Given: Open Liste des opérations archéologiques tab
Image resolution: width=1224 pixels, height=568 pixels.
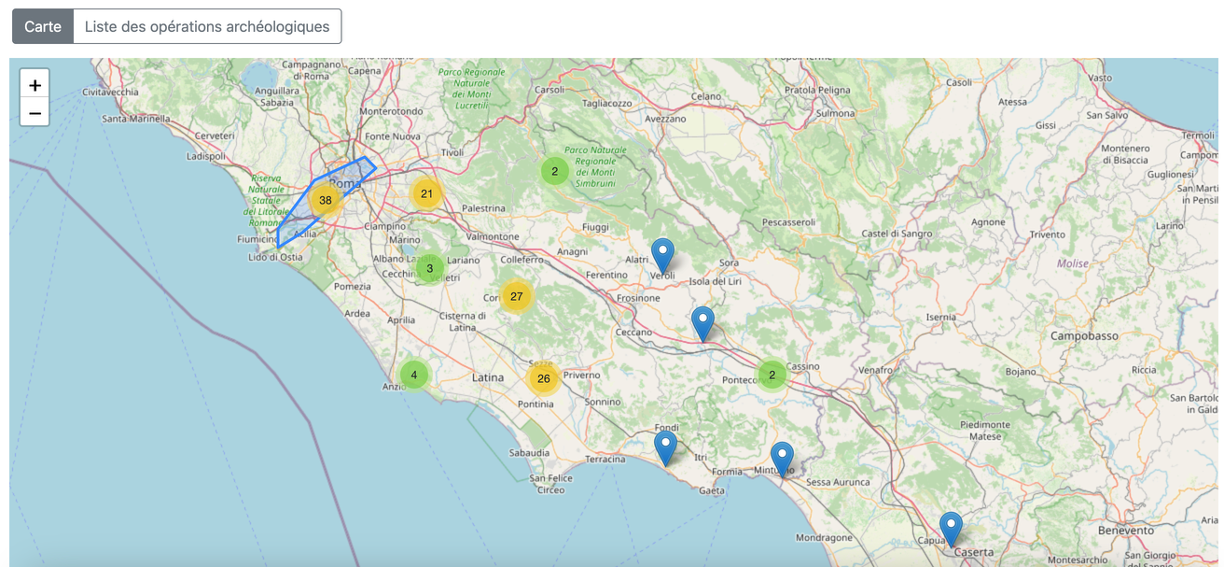Looking at the screenshot, I should (207, 27).
